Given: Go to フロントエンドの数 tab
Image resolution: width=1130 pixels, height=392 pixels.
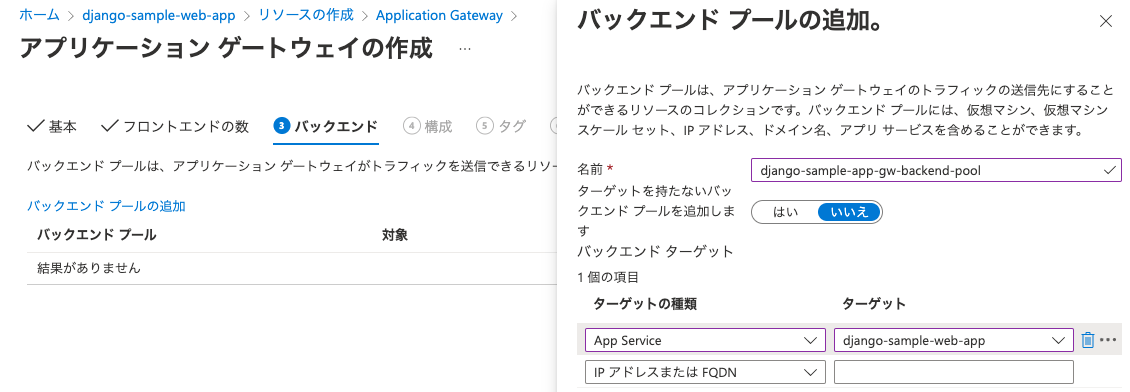Looking at the screenshot, I should pos(175,126).
